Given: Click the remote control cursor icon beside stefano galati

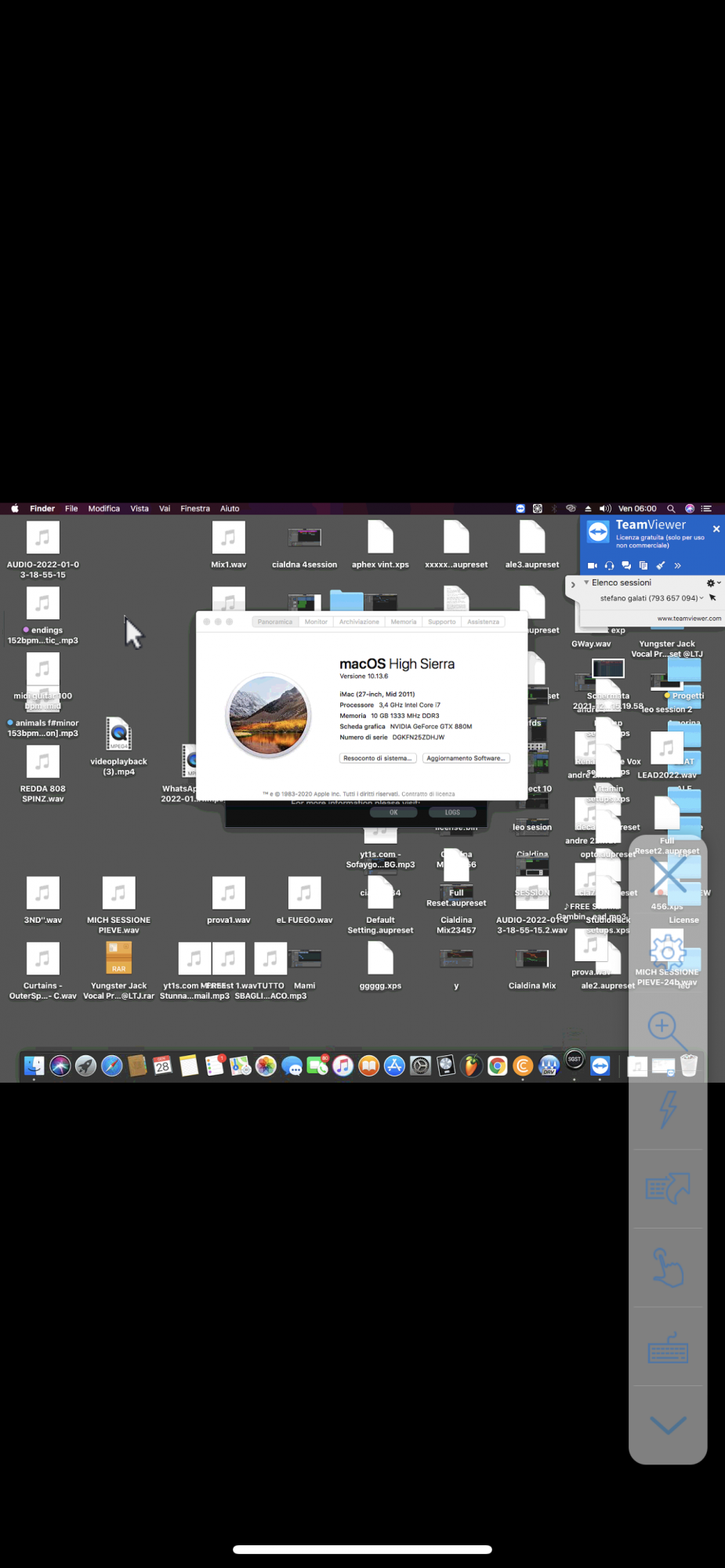Looking at the screenshot, I should point(712,598).
